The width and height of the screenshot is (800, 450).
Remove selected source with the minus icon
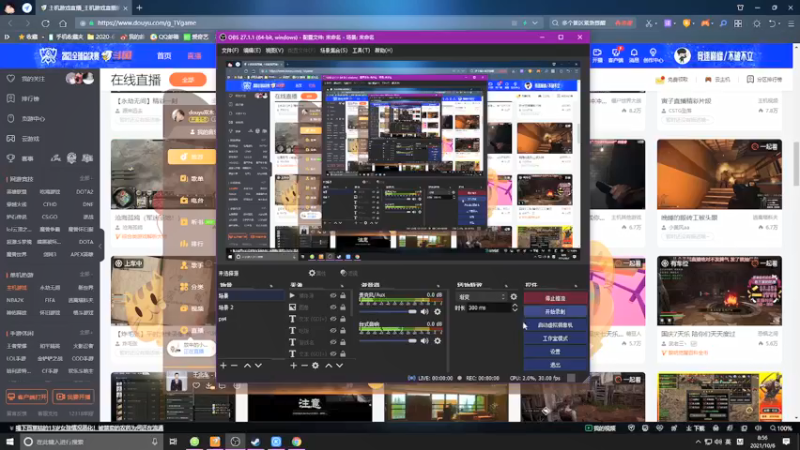[304, 365]
